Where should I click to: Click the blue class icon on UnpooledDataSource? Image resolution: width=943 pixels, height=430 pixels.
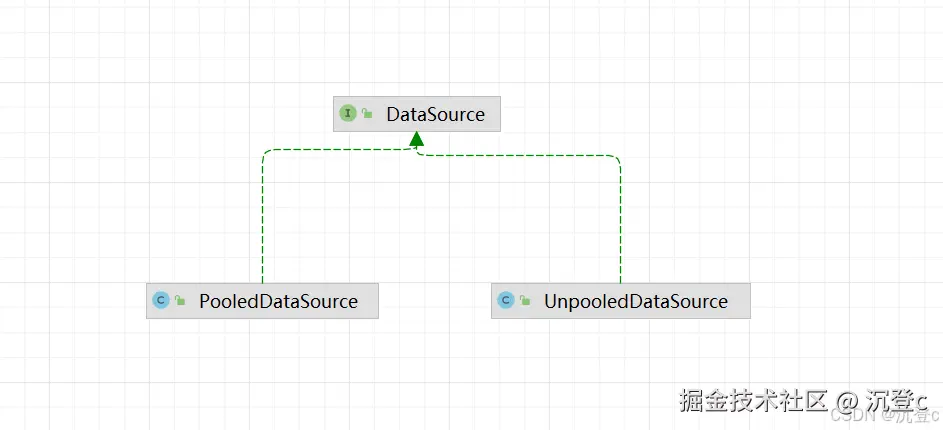tap(506, 300)
